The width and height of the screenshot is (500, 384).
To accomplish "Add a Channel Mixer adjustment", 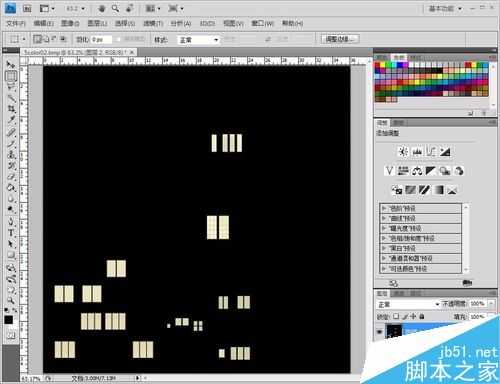I will coord(459,171).
